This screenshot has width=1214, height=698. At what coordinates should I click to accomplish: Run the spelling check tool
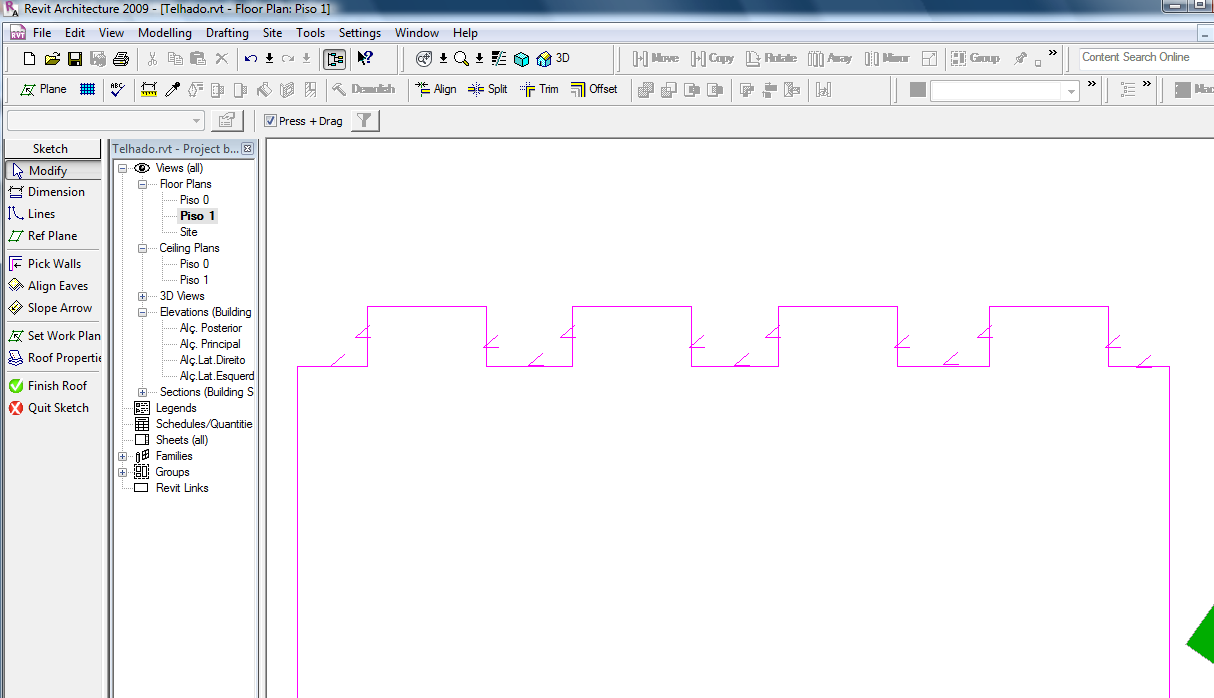[118, 89]
